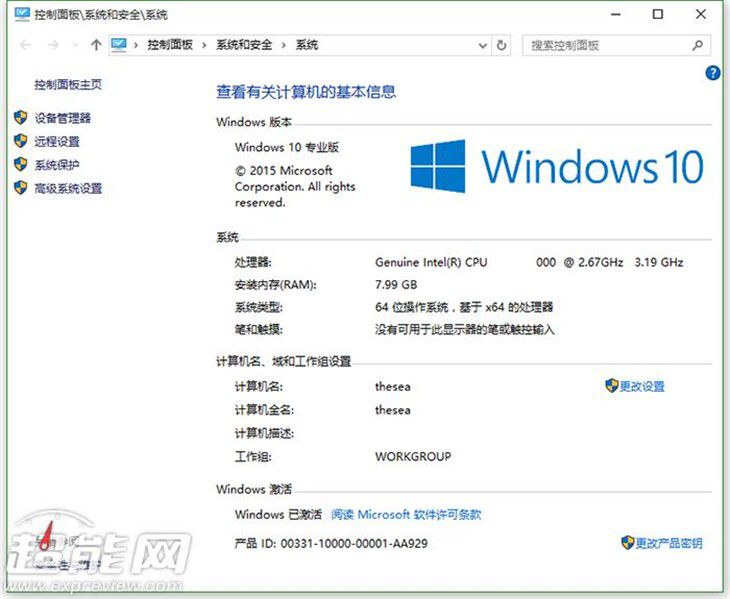Click the shield icon next to 更改产品密钥
Screen dimensions: 730x599
tap(628, 542)
